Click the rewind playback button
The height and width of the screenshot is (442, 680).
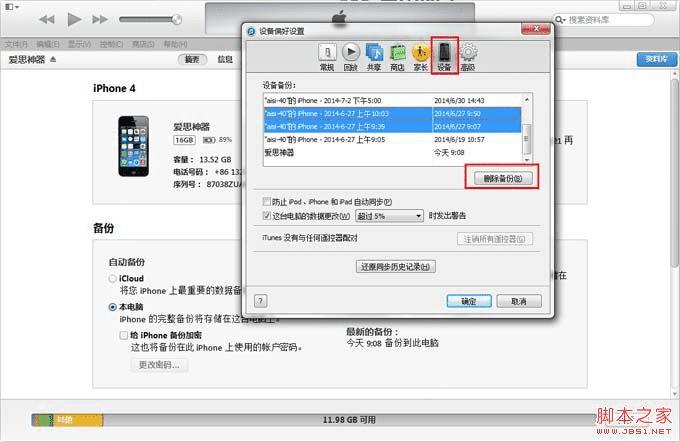coord(47,20)
